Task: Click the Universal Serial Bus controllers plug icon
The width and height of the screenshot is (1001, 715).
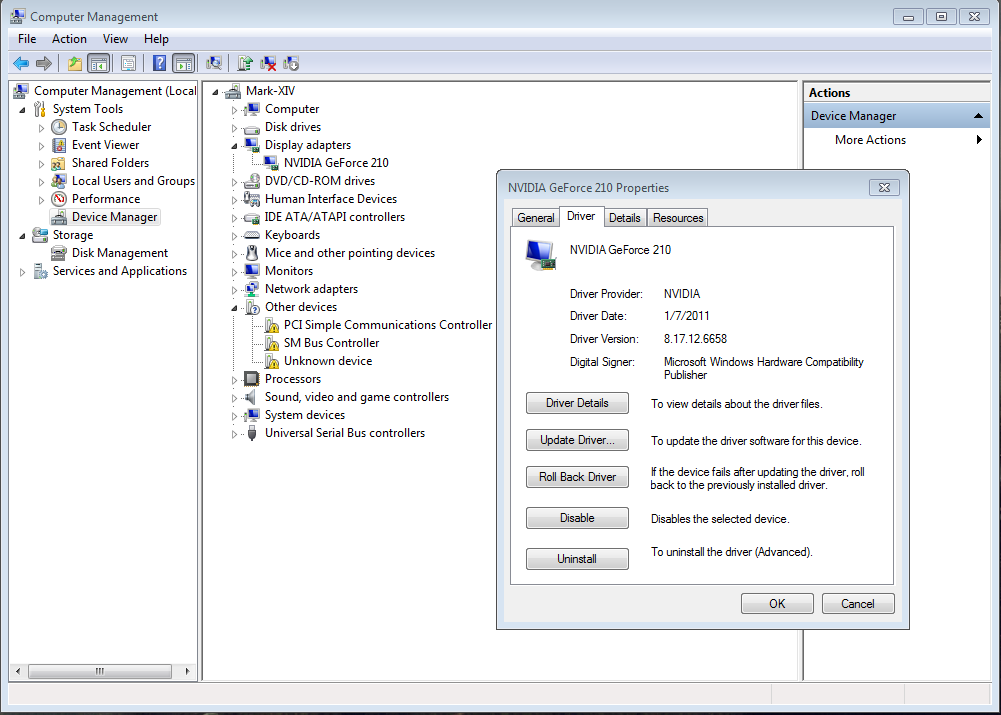Action: point(252,433)
